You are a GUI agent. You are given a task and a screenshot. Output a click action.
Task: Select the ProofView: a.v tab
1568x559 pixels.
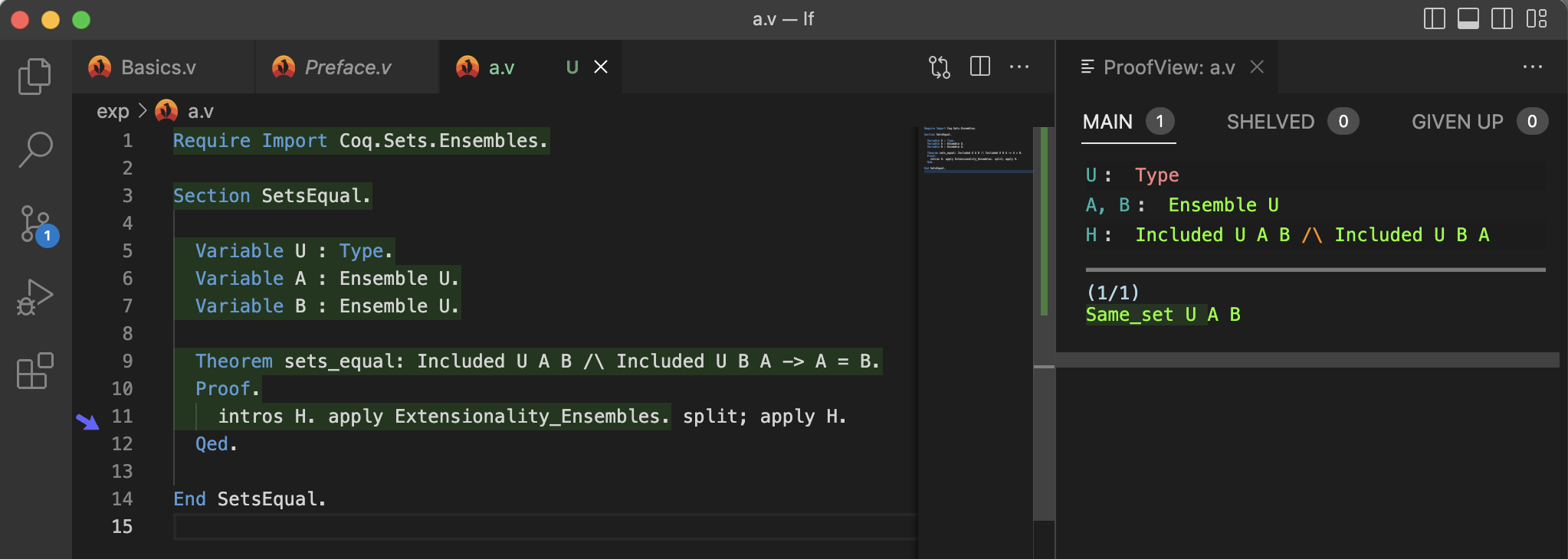coord(1168,67)
